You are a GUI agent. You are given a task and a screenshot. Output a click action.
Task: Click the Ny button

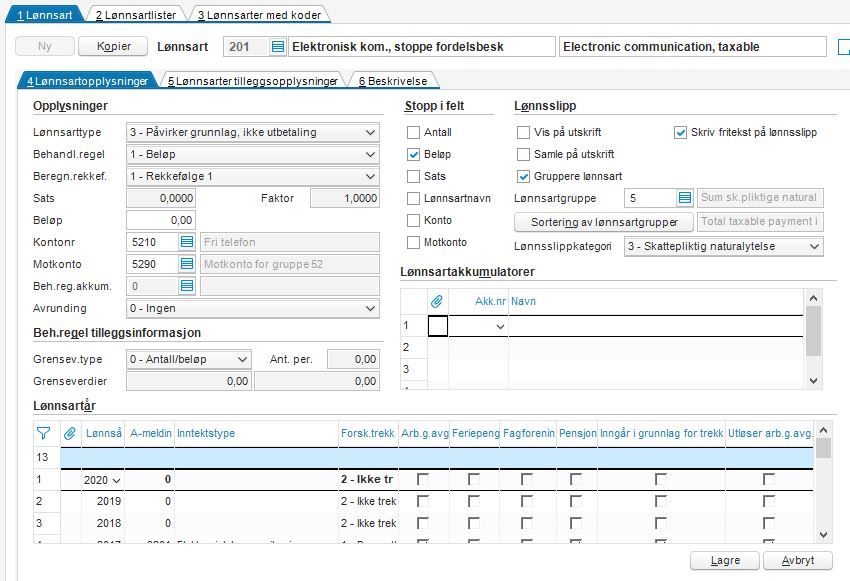(44, 46)
